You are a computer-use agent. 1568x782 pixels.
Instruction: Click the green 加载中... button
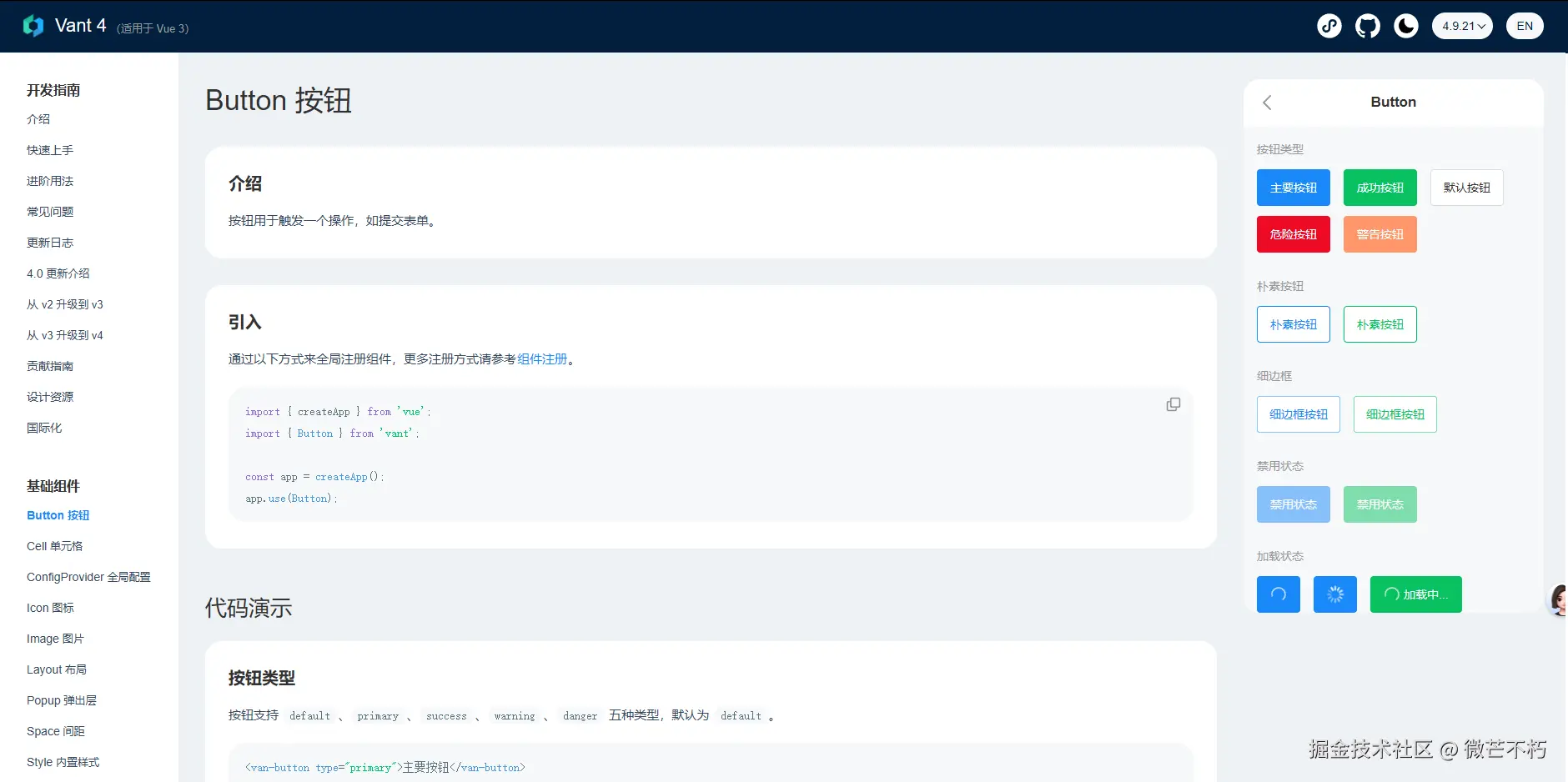1416,594
